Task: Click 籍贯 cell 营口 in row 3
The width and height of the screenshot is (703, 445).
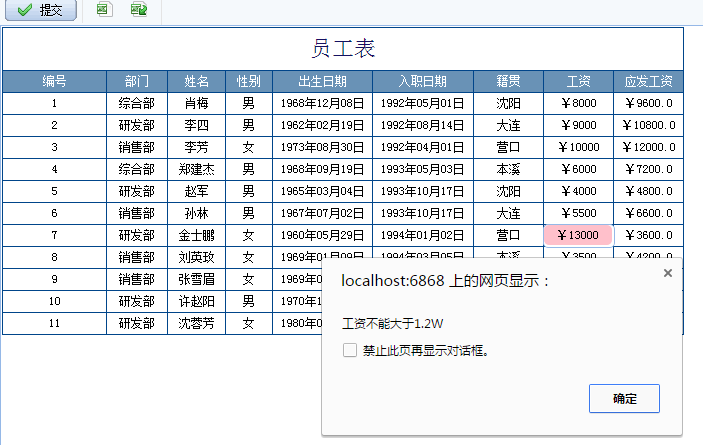Action: pyautogui.click(x=508, y=147)
